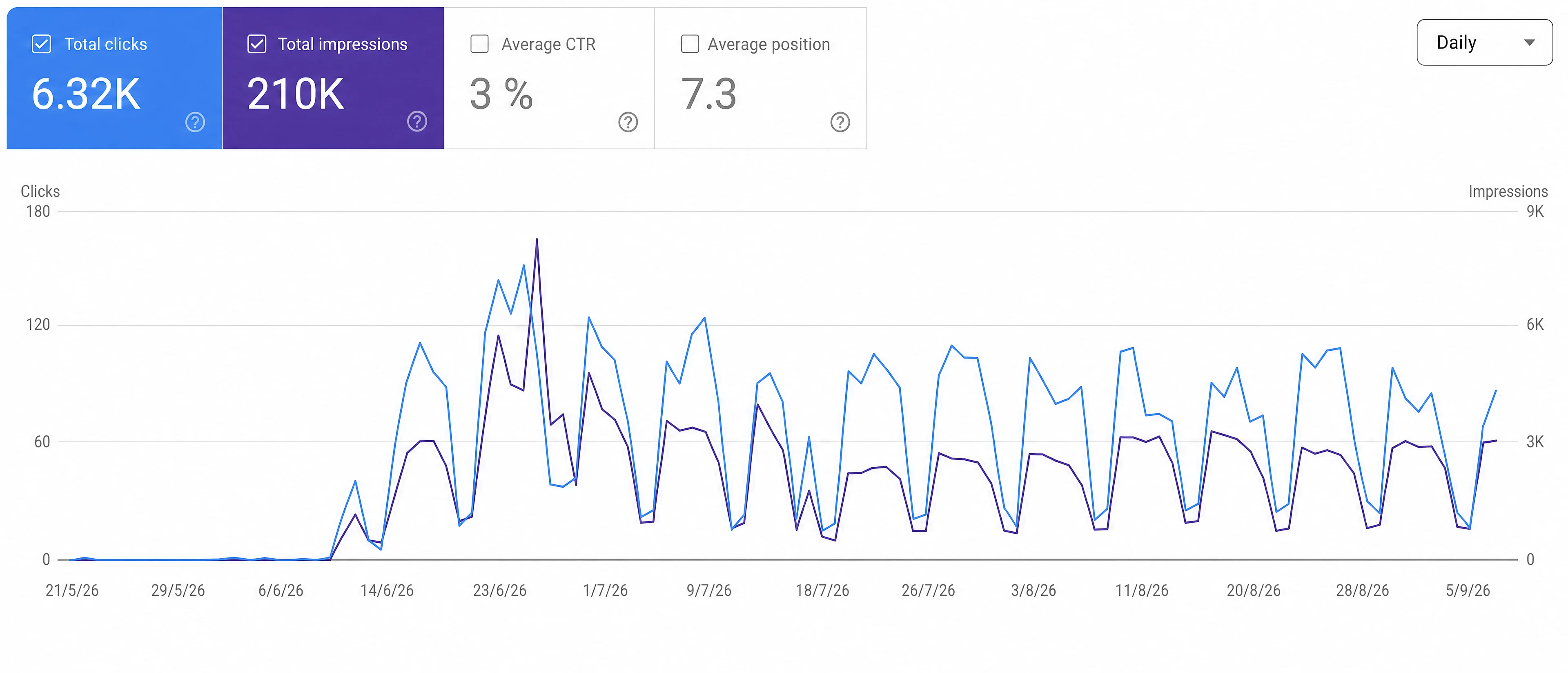Image resolution: width=1568 pixels, height=673 pixels.
Task: Open the Daily granularity dropdown
Action: (1485, 42)
